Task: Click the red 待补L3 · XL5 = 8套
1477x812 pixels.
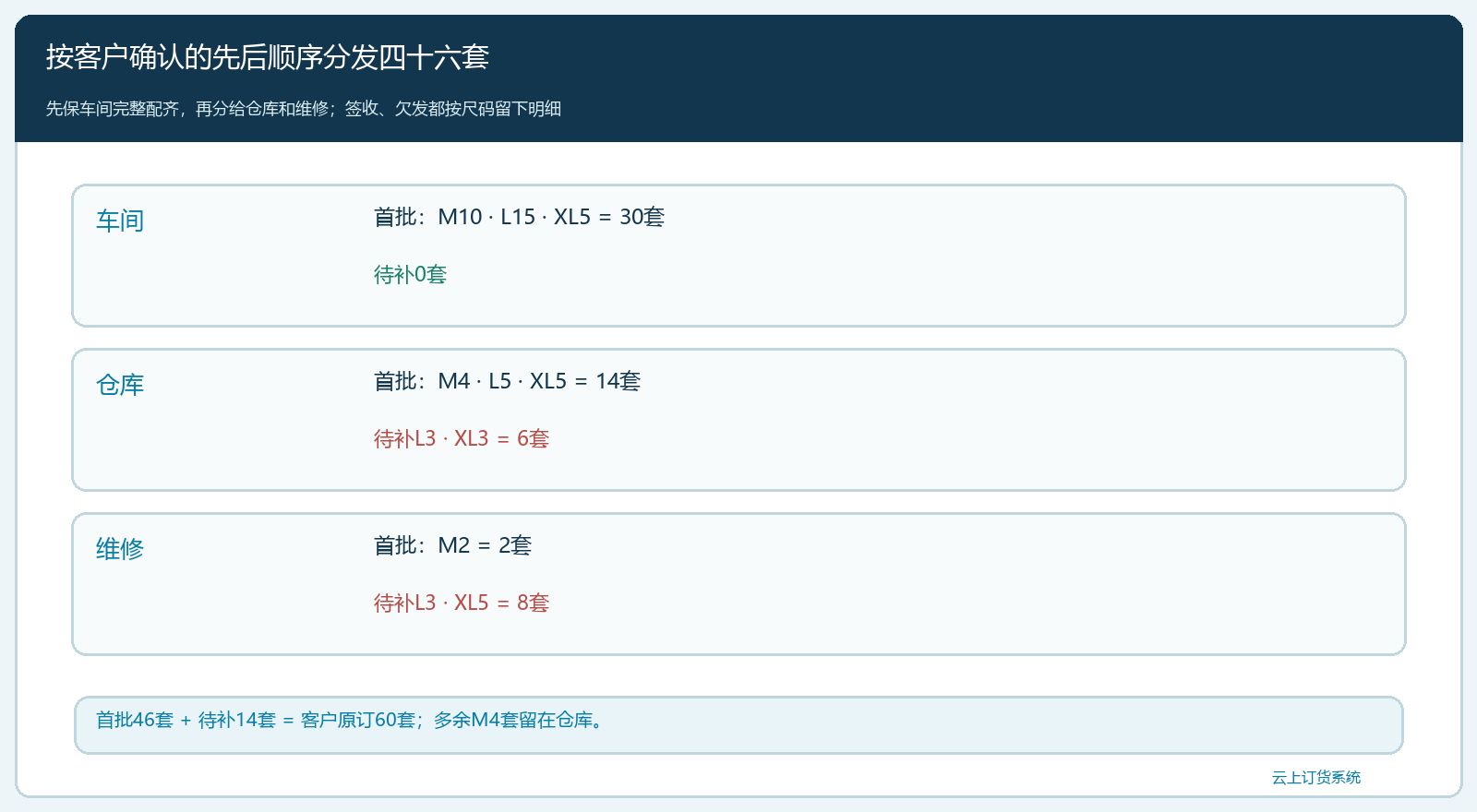Action: (x=461, y=603)
